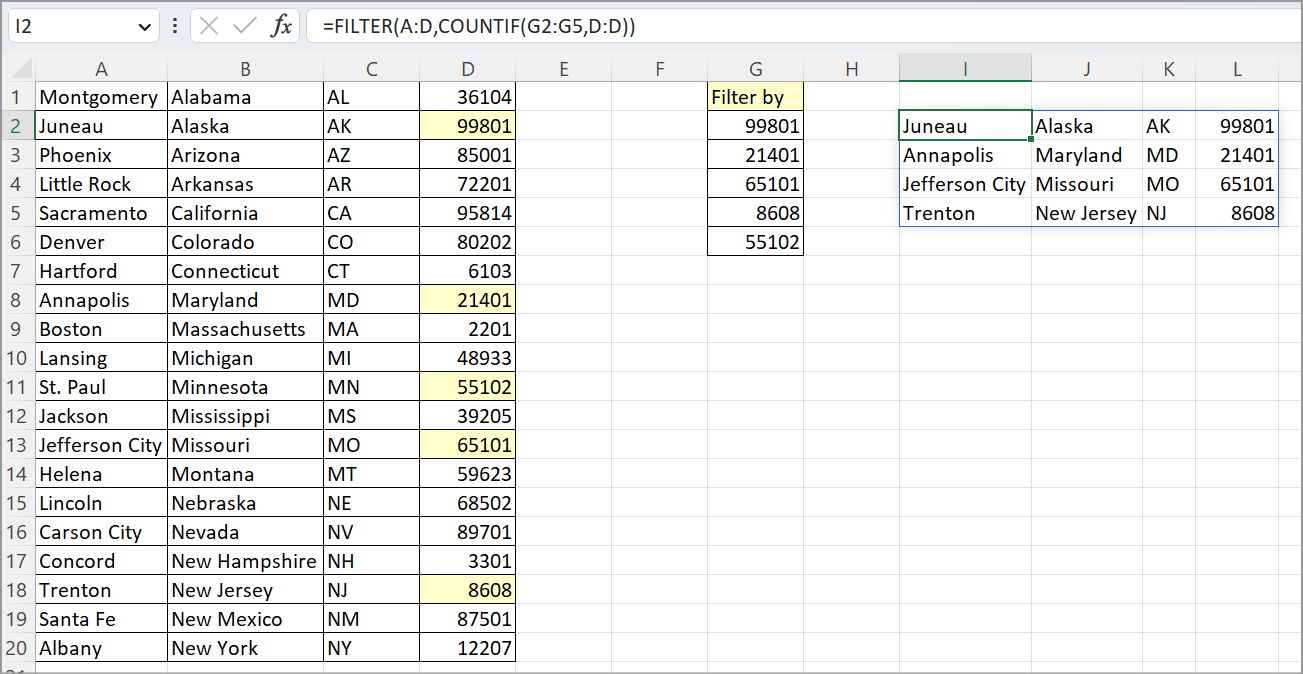Select column L header
Viewport: 1303px width, 674px height.
pyautogui.click(x=1237, y=67)
